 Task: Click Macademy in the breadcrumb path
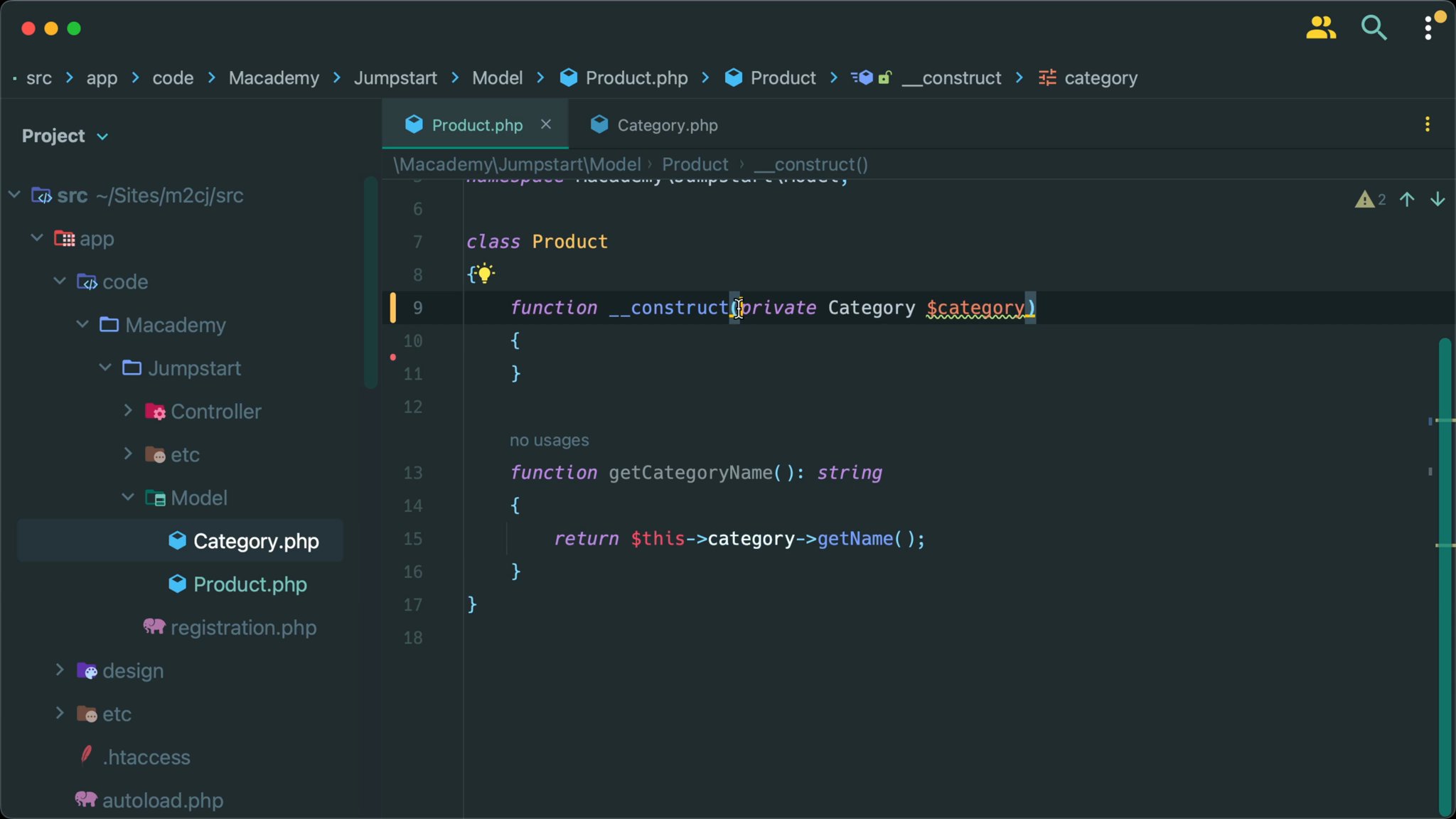273,78
